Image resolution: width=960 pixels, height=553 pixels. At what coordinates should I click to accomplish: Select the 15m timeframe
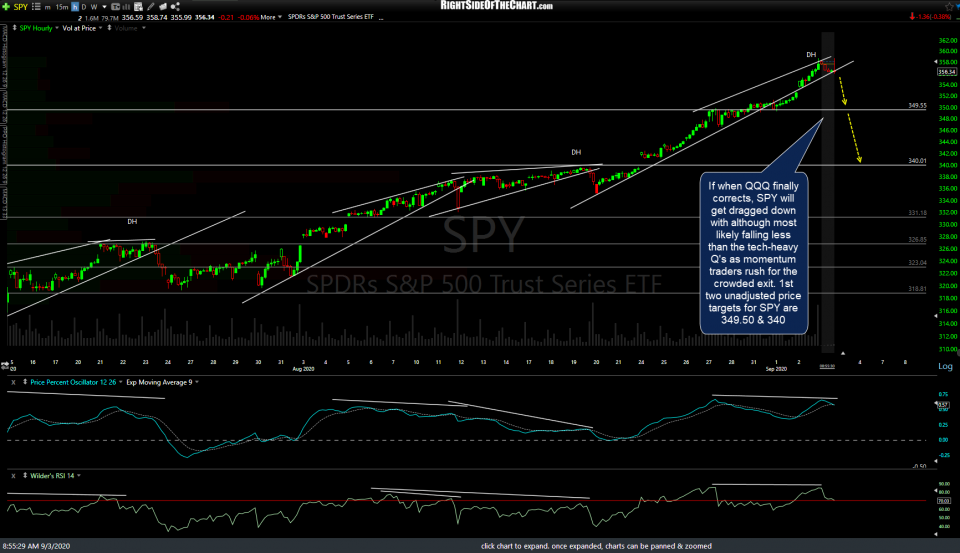click(x=62, y=7)
